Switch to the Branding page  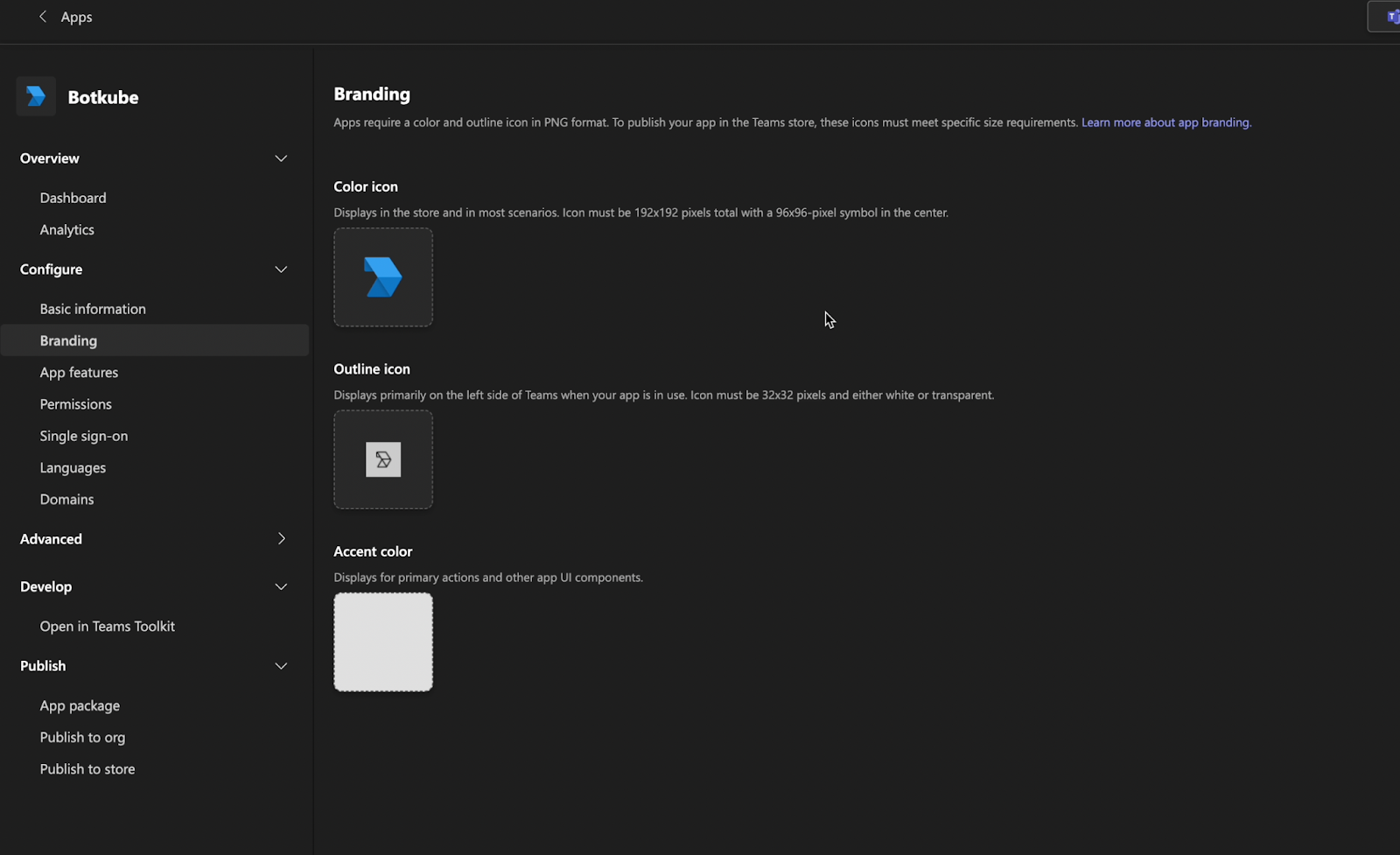coord(68,340)
